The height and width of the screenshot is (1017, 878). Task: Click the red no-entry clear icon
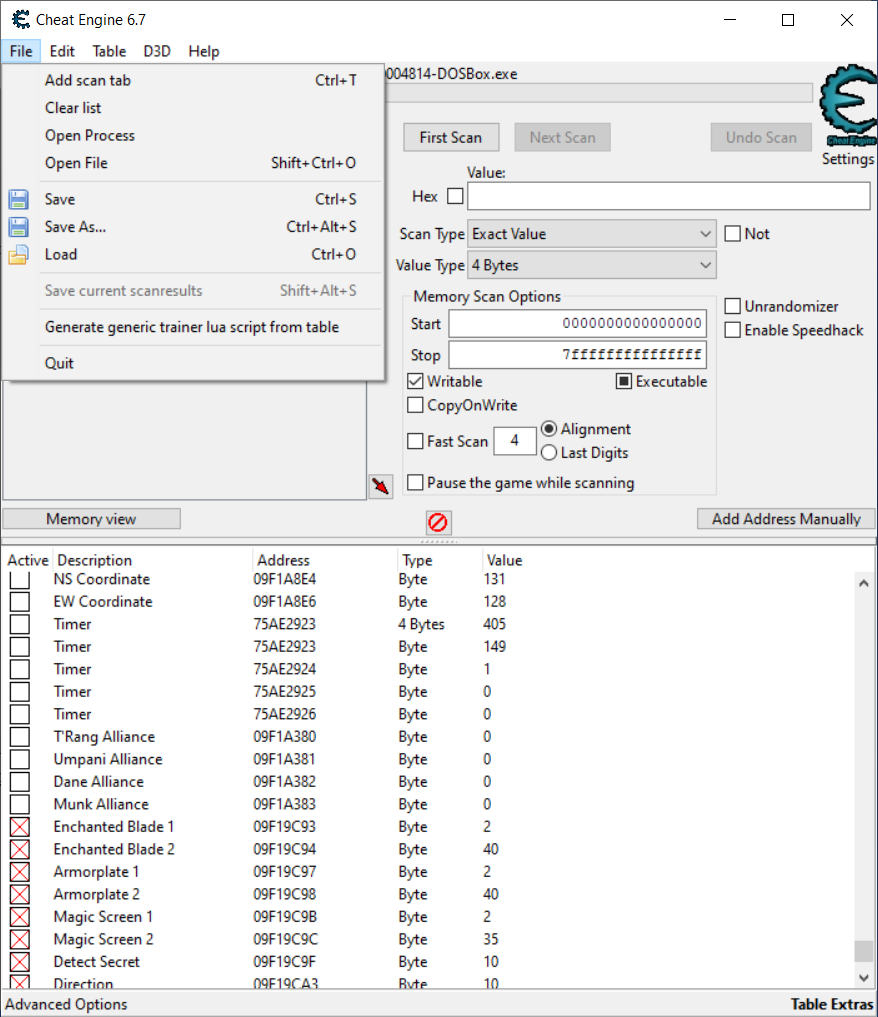[x=438, y=522]
